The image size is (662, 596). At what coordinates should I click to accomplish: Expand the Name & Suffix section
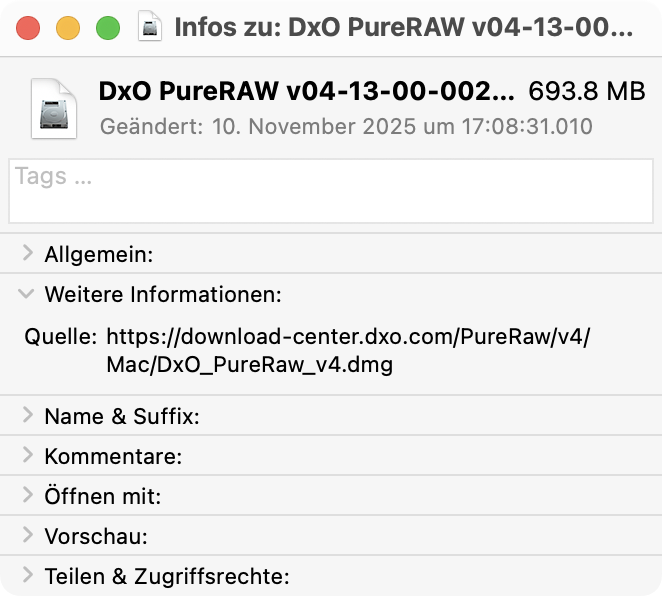[27, 417]
